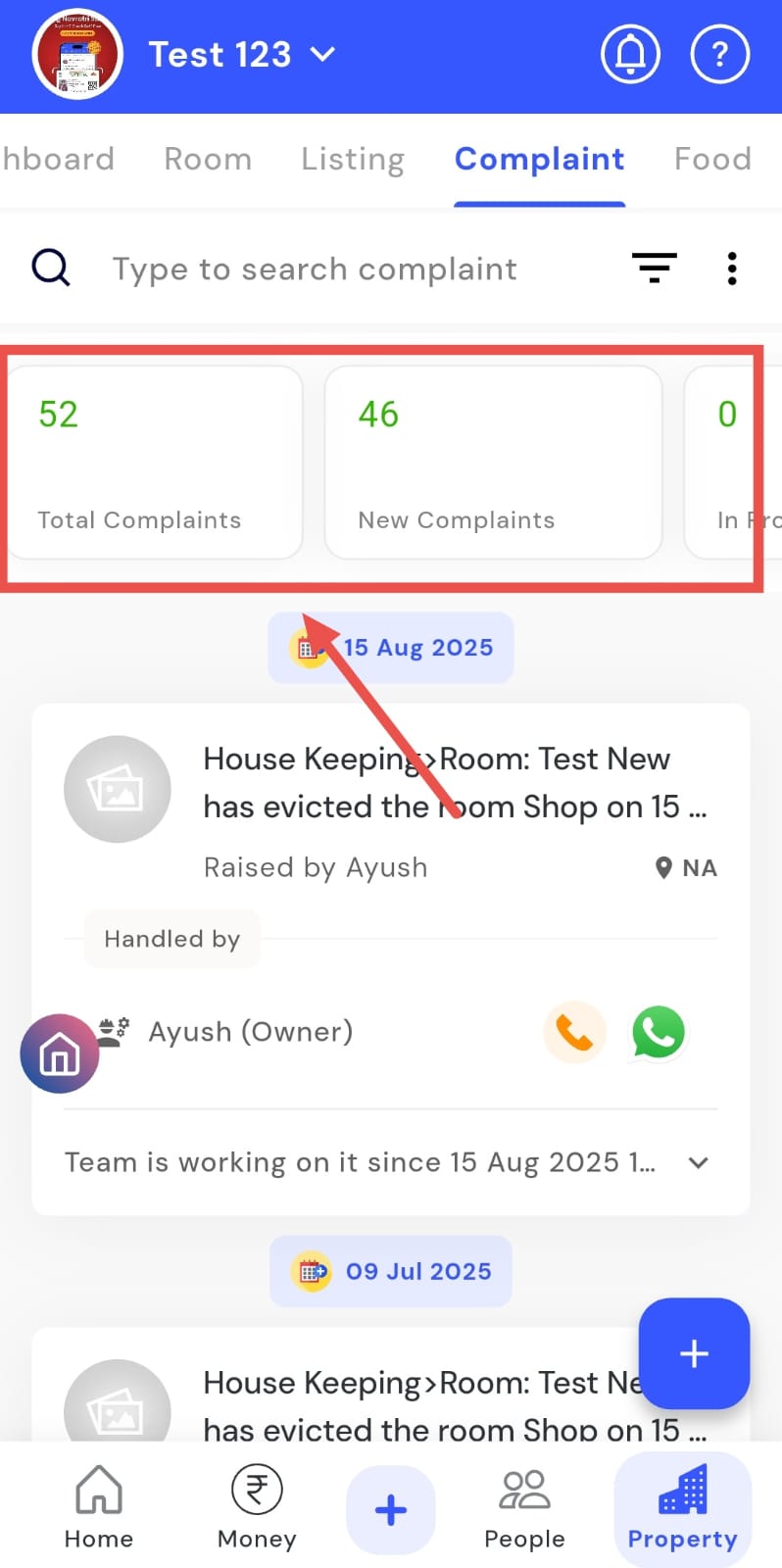Tap the search magnifier icon
The image size is (782, 1568).
tap(51, 268)
